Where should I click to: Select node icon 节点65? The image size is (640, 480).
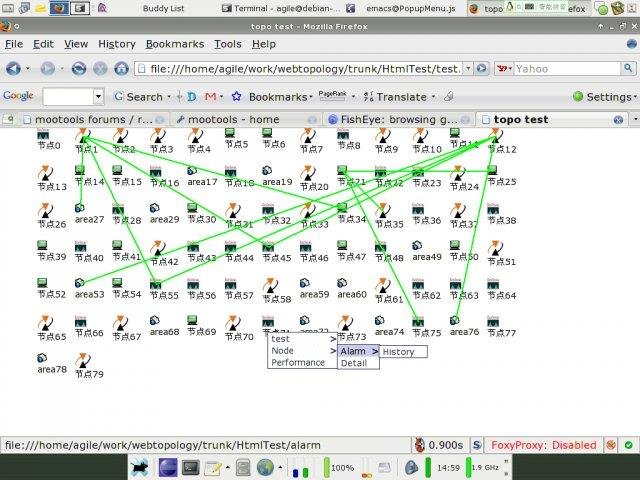tap(45, 323)
